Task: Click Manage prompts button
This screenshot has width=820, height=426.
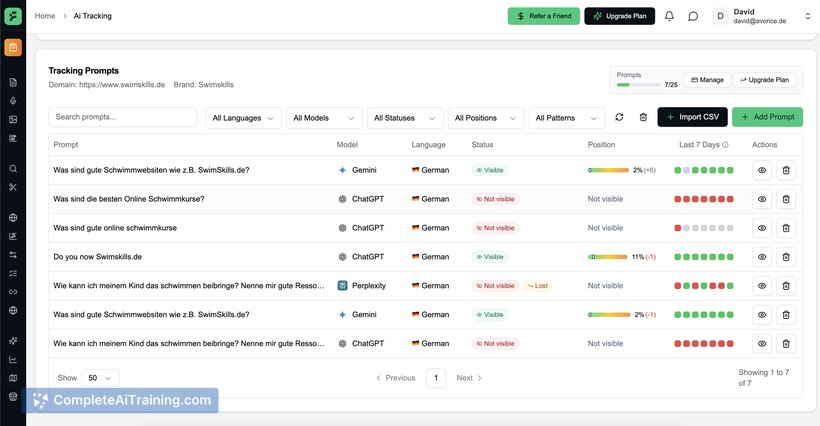Action: coord(708,80)
